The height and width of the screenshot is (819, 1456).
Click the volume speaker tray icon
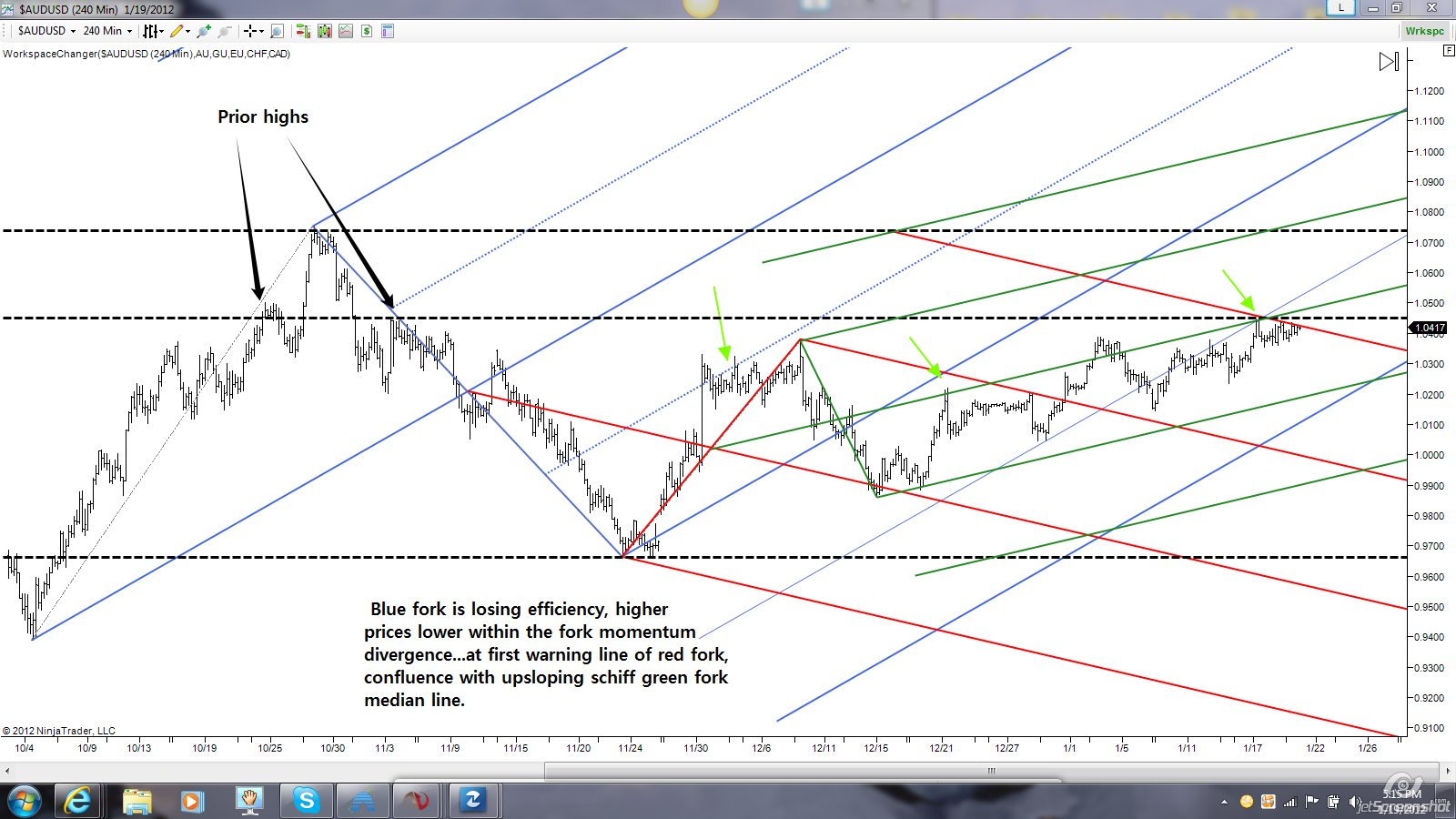(1357, 802)
